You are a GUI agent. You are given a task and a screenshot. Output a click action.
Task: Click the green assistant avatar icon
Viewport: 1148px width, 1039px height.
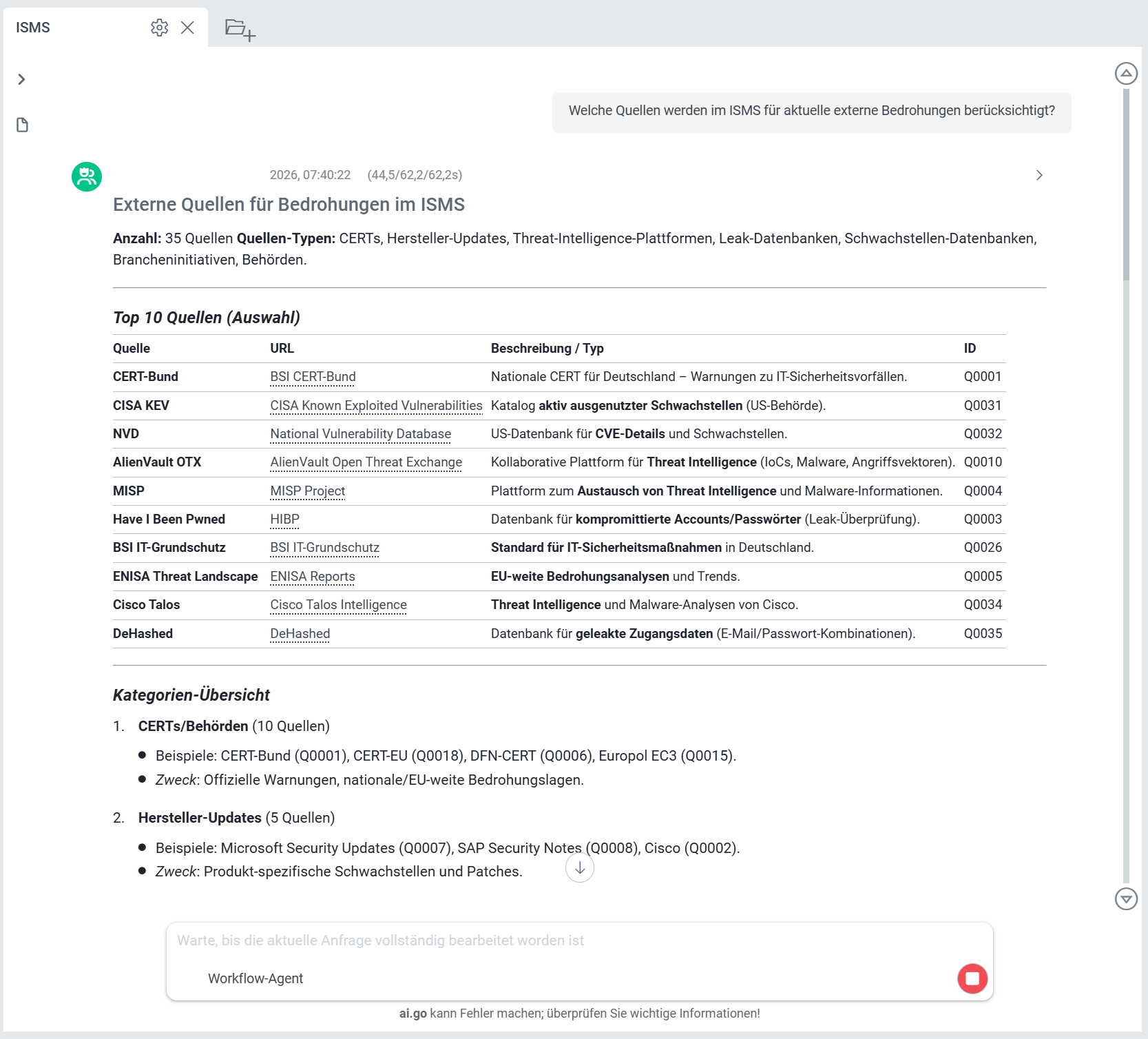(x=85, y=176)
